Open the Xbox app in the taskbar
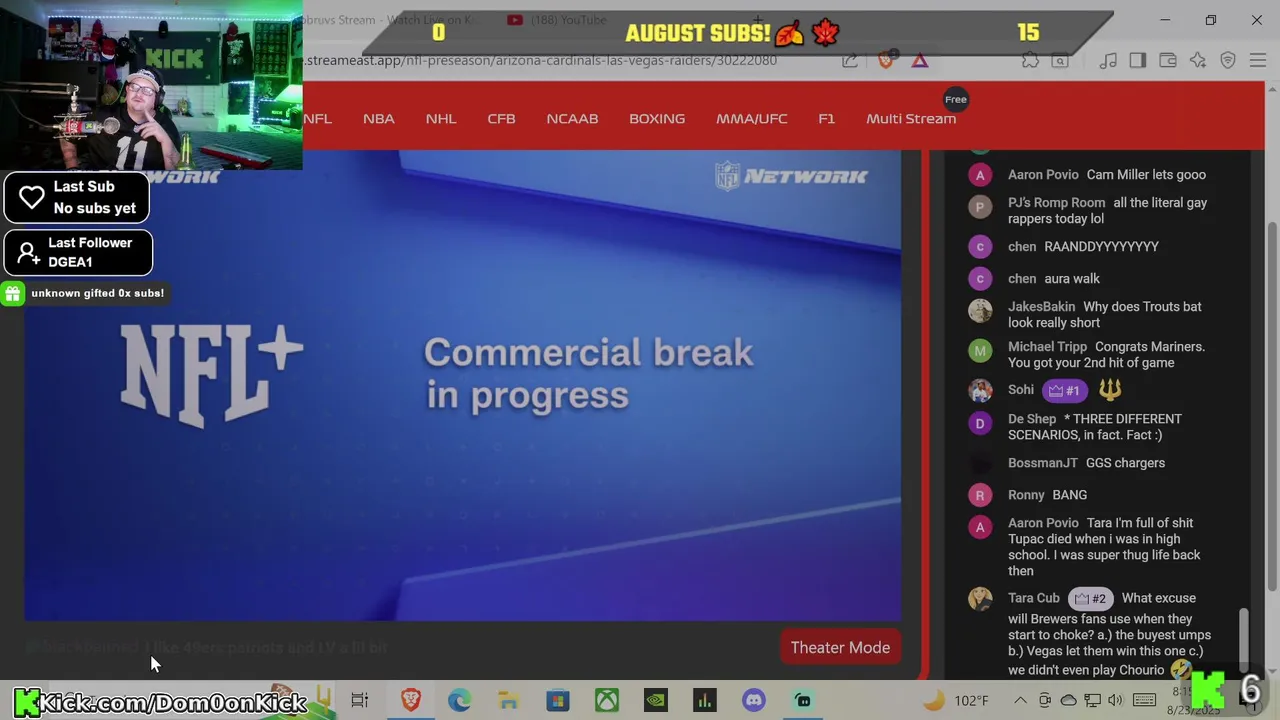 click(606, 700)
